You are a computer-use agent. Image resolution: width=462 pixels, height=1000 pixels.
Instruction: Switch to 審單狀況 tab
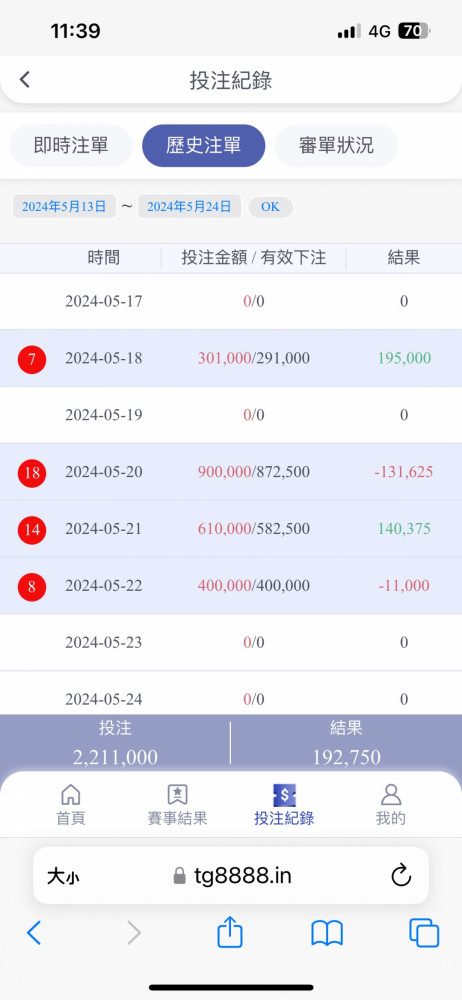tap(336, 145)
